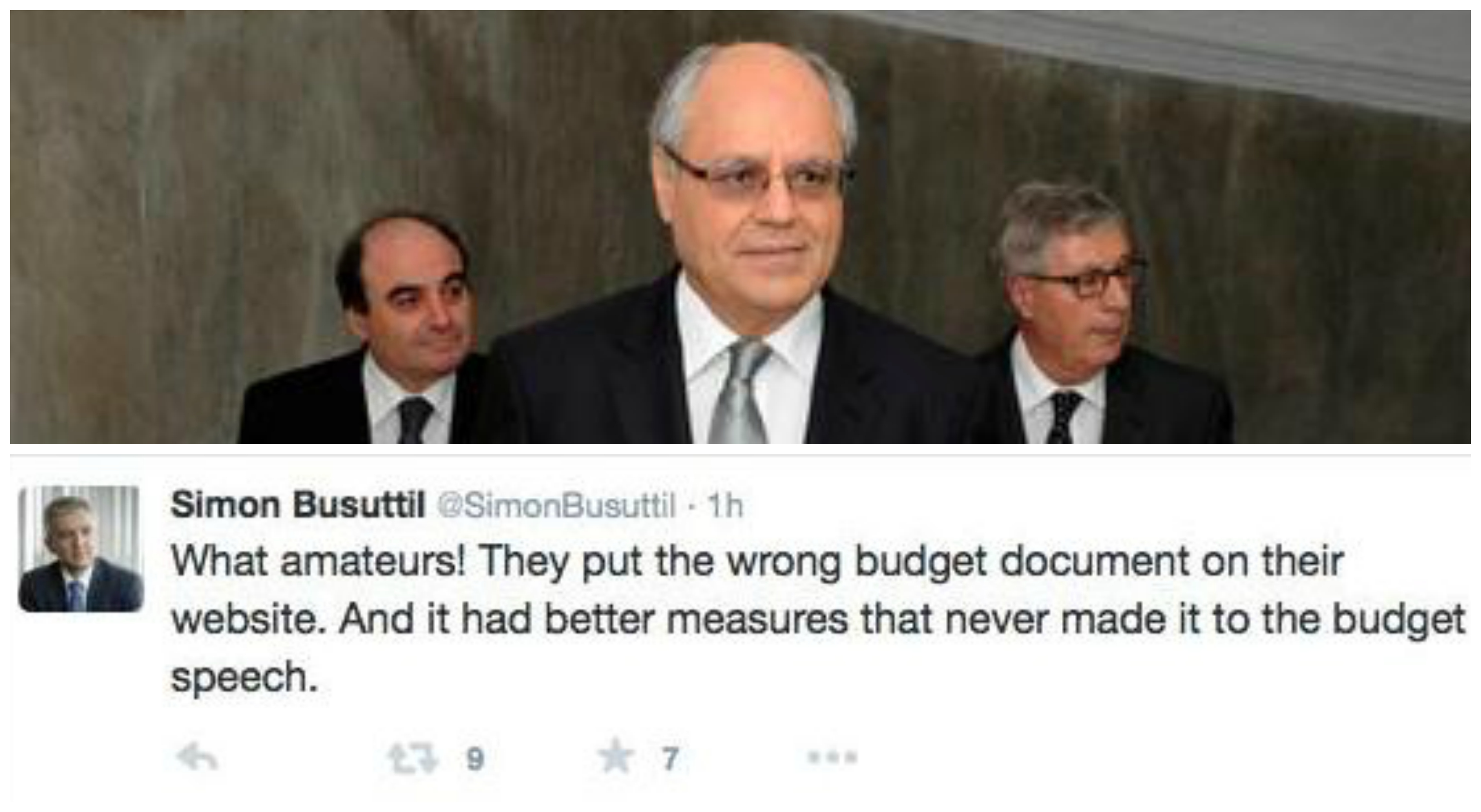Open Simon Busuttil's profile avatar
This screenshot has height=812, width=1481.
pos(80,549)
